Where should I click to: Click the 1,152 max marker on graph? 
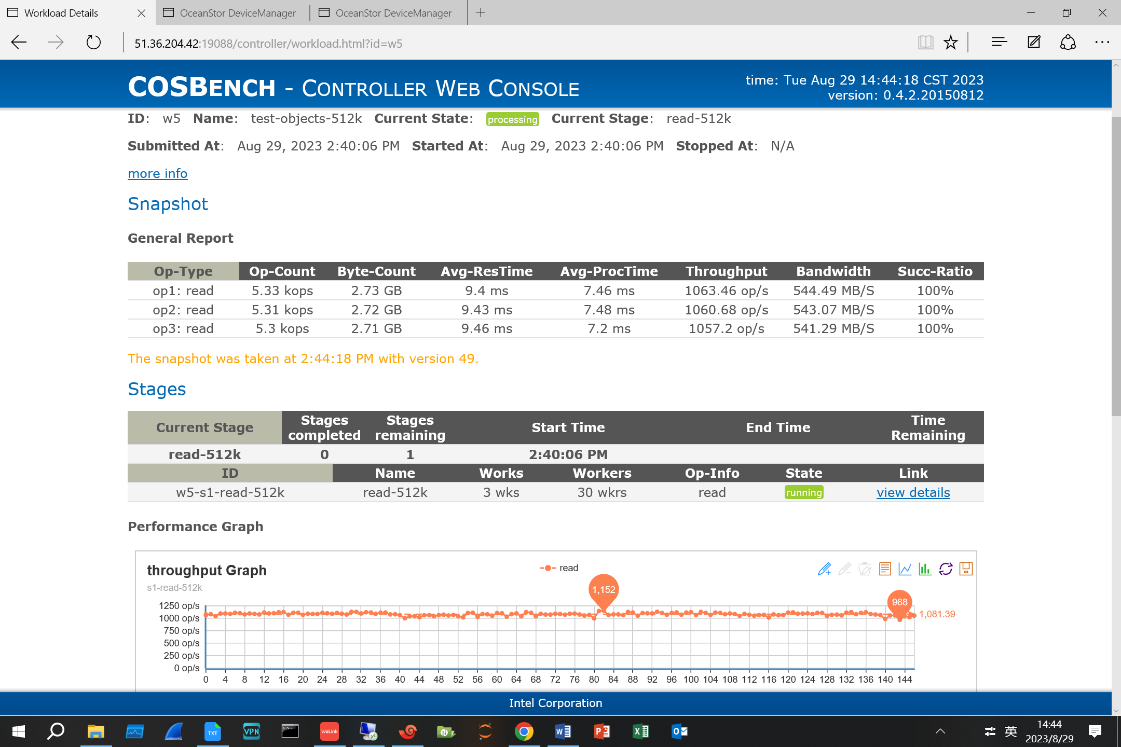pos(603,590)
